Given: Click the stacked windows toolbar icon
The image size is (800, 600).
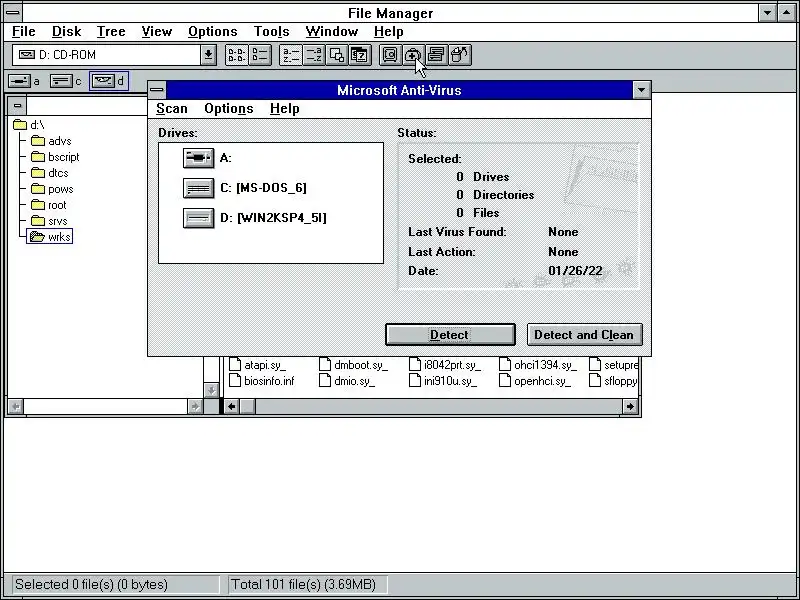Looking at the screenshot, I should (436, 55).
